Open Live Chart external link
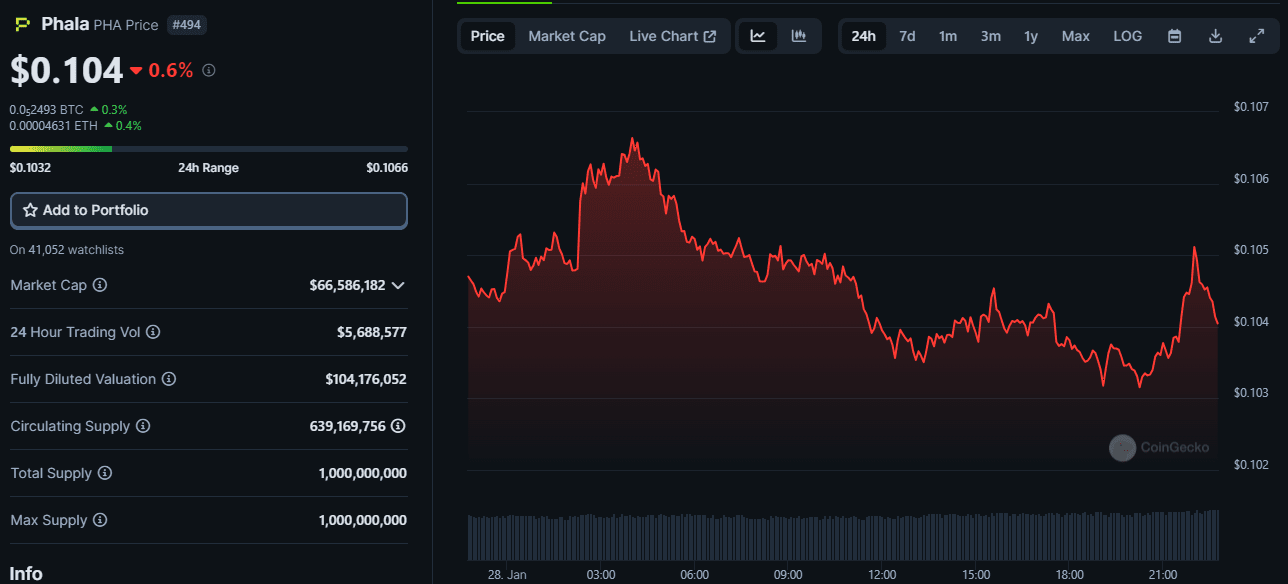Image resolution: width=1288 pixels, height=584 pixels. [x=672, y=36]
